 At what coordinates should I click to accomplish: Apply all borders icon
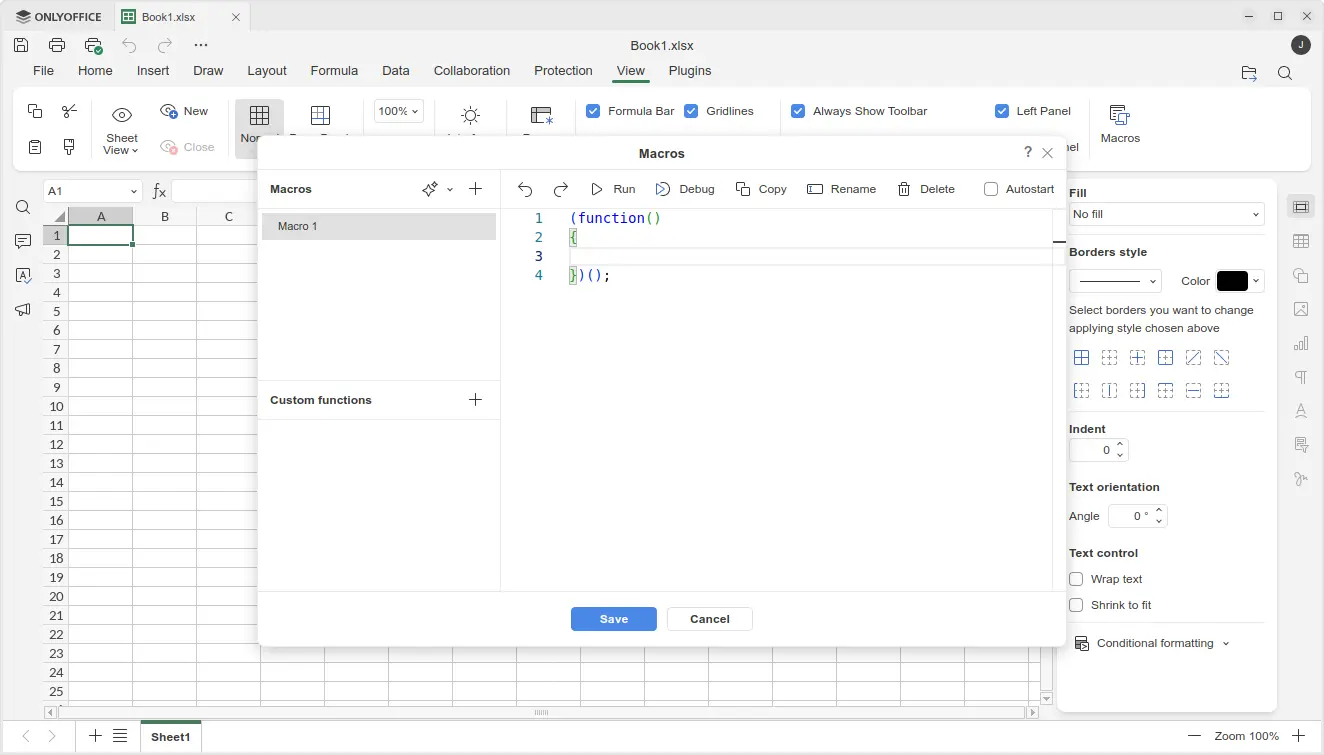[x=1081, y=357]
